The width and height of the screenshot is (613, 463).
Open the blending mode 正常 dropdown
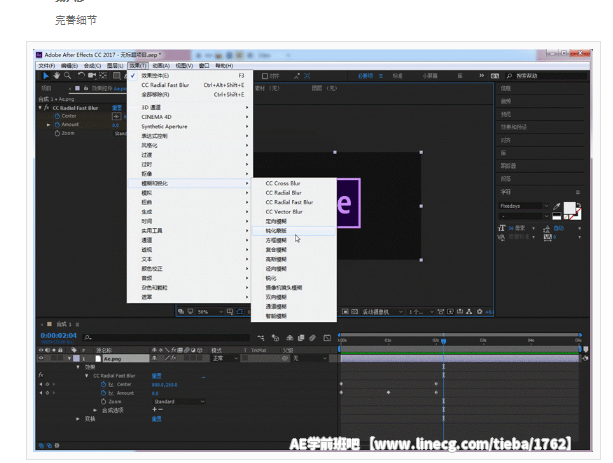coord(224,358)
